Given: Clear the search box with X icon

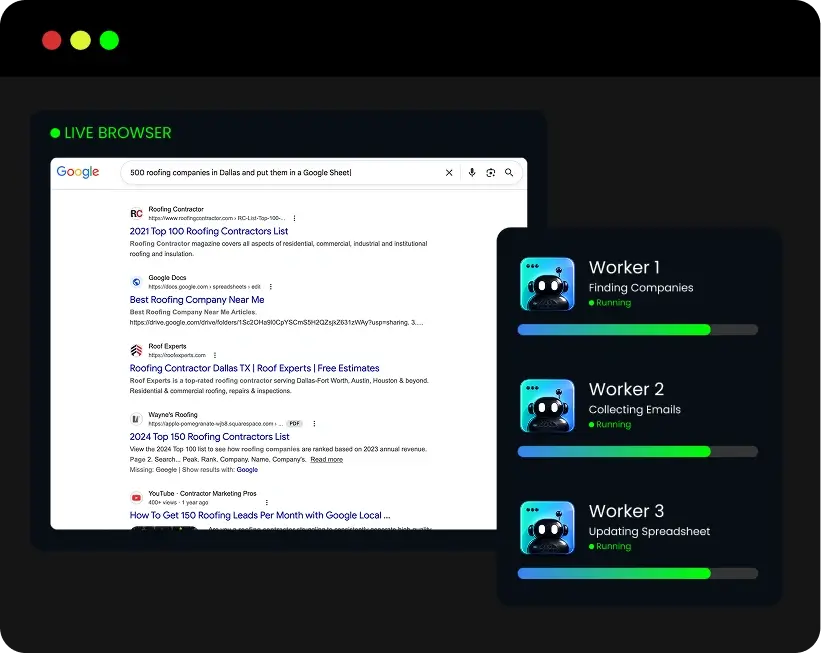Looking at the screenshot, I should click(x=449, y=173).
